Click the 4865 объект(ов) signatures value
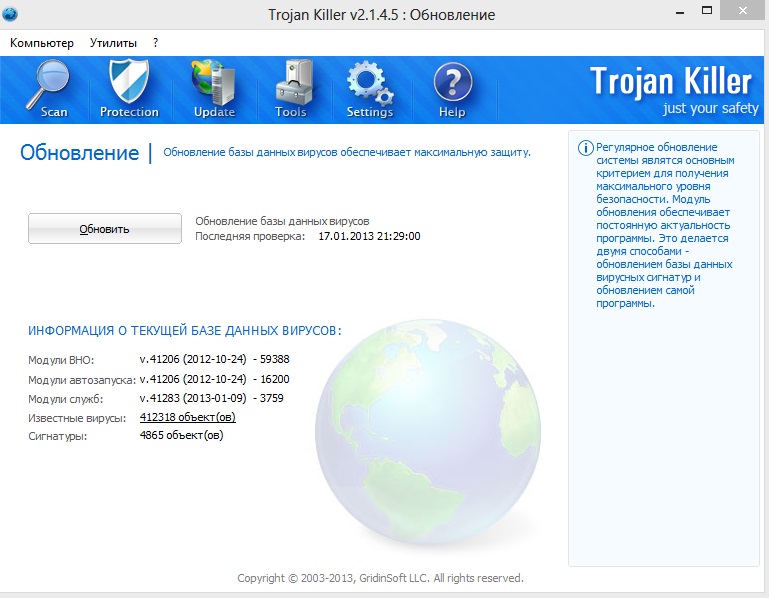This screenshot has height=598, width=769. [181, 435]
